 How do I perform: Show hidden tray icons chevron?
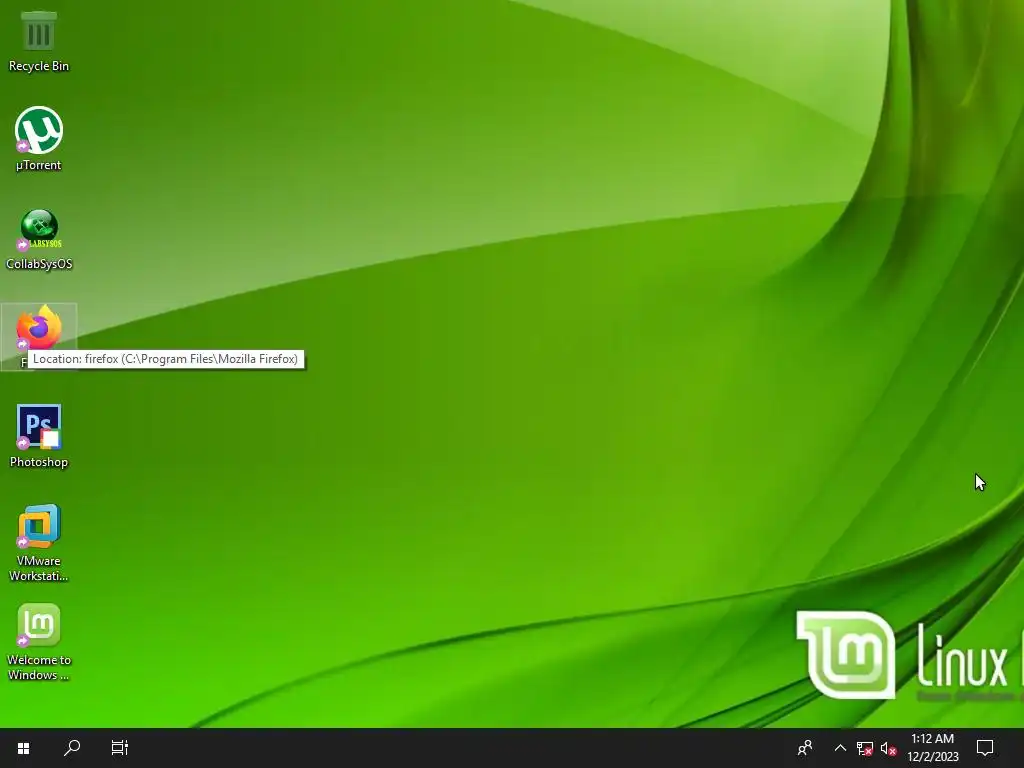point(840,748)
